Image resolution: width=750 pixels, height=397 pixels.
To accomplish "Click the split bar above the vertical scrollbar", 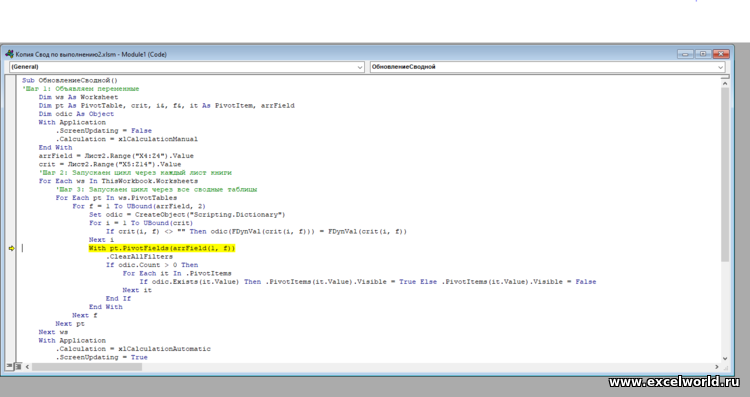I will click(x=725, y=77).
